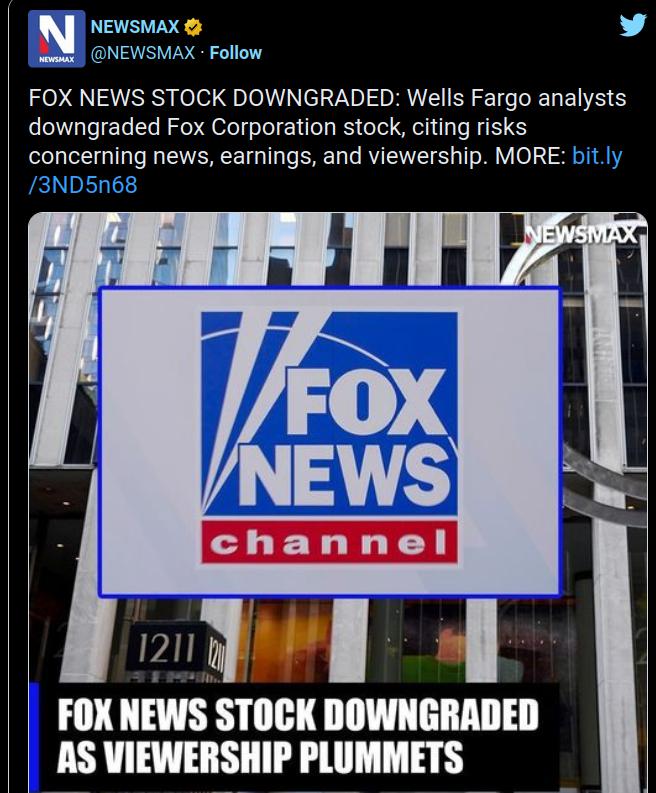
Task: Select the Fox News Channel logo
Action: point(329,437)
